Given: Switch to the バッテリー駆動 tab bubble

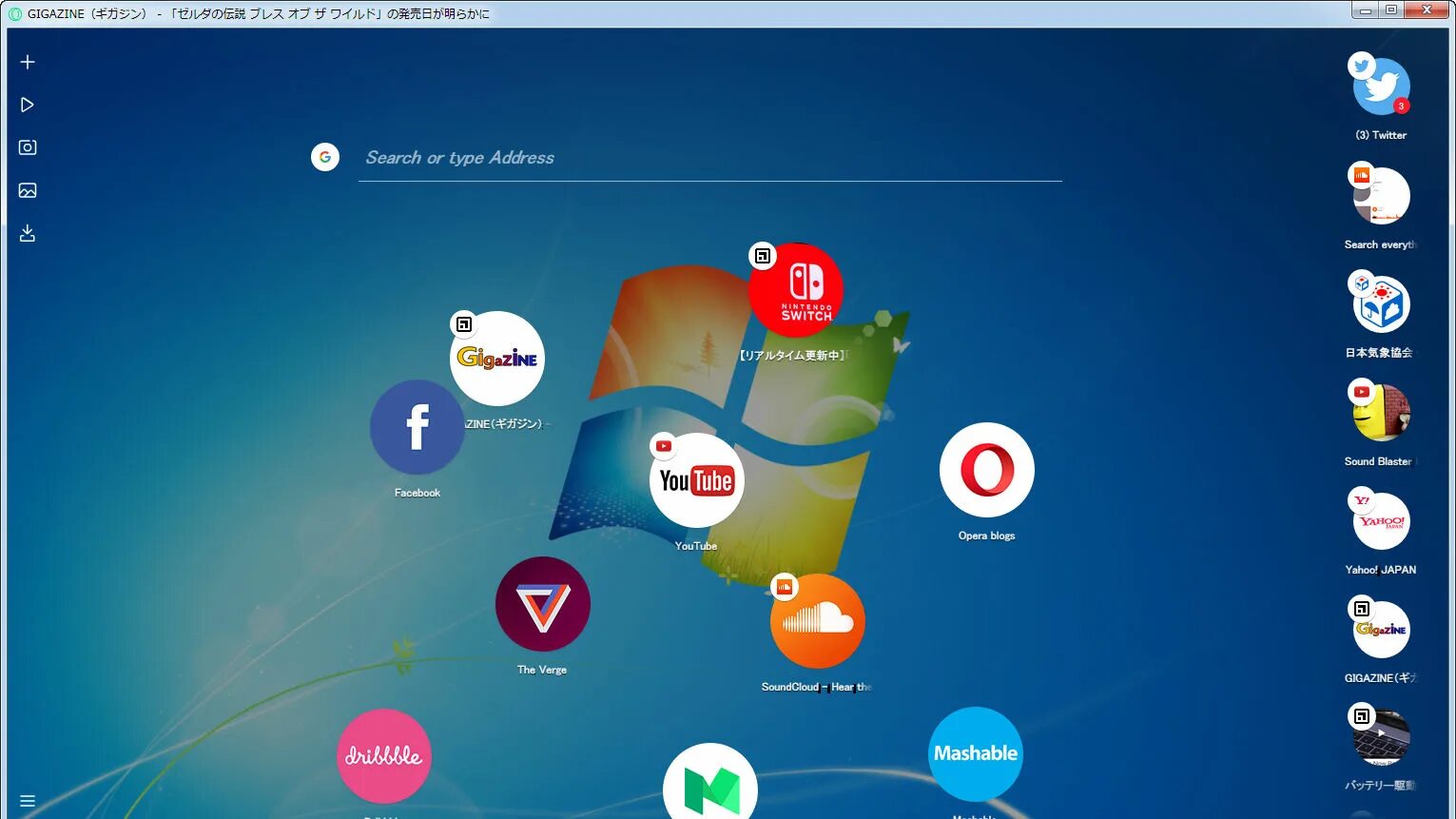Looking at the screenshot, I should [x=1382, y=738].
